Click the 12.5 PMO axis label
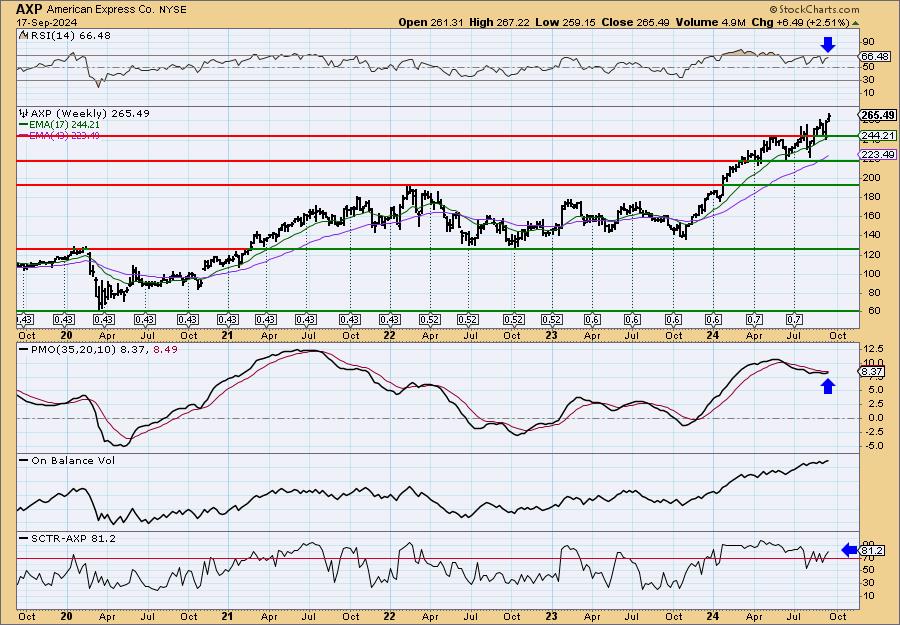 tap(872, 349)
